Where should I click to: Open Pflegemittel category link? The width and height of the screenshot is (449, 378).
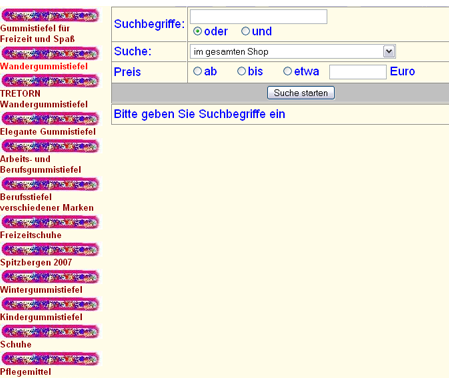click(26, 372)
